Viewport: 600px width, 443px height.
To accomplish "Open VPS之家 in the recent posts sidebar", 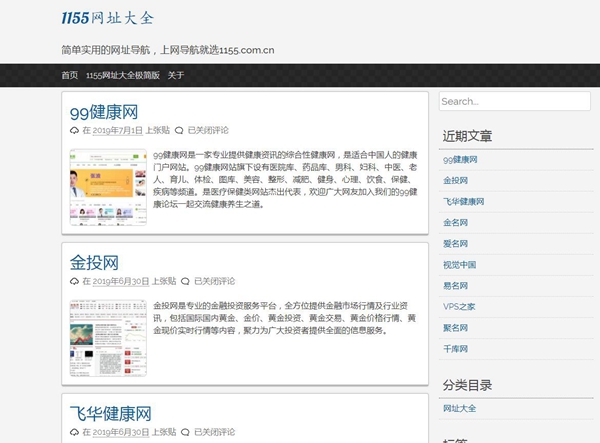I will [459, 307].
